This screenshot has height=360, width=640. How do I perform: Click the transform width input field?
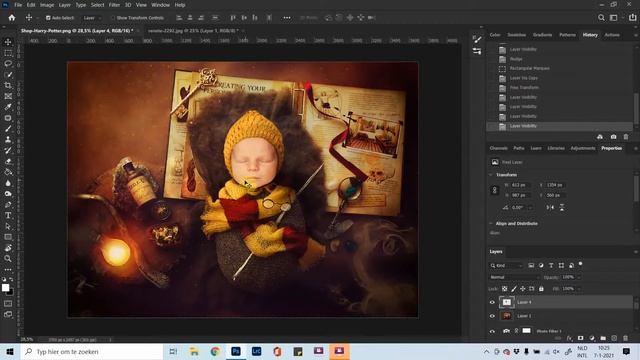tap(520, 185)
